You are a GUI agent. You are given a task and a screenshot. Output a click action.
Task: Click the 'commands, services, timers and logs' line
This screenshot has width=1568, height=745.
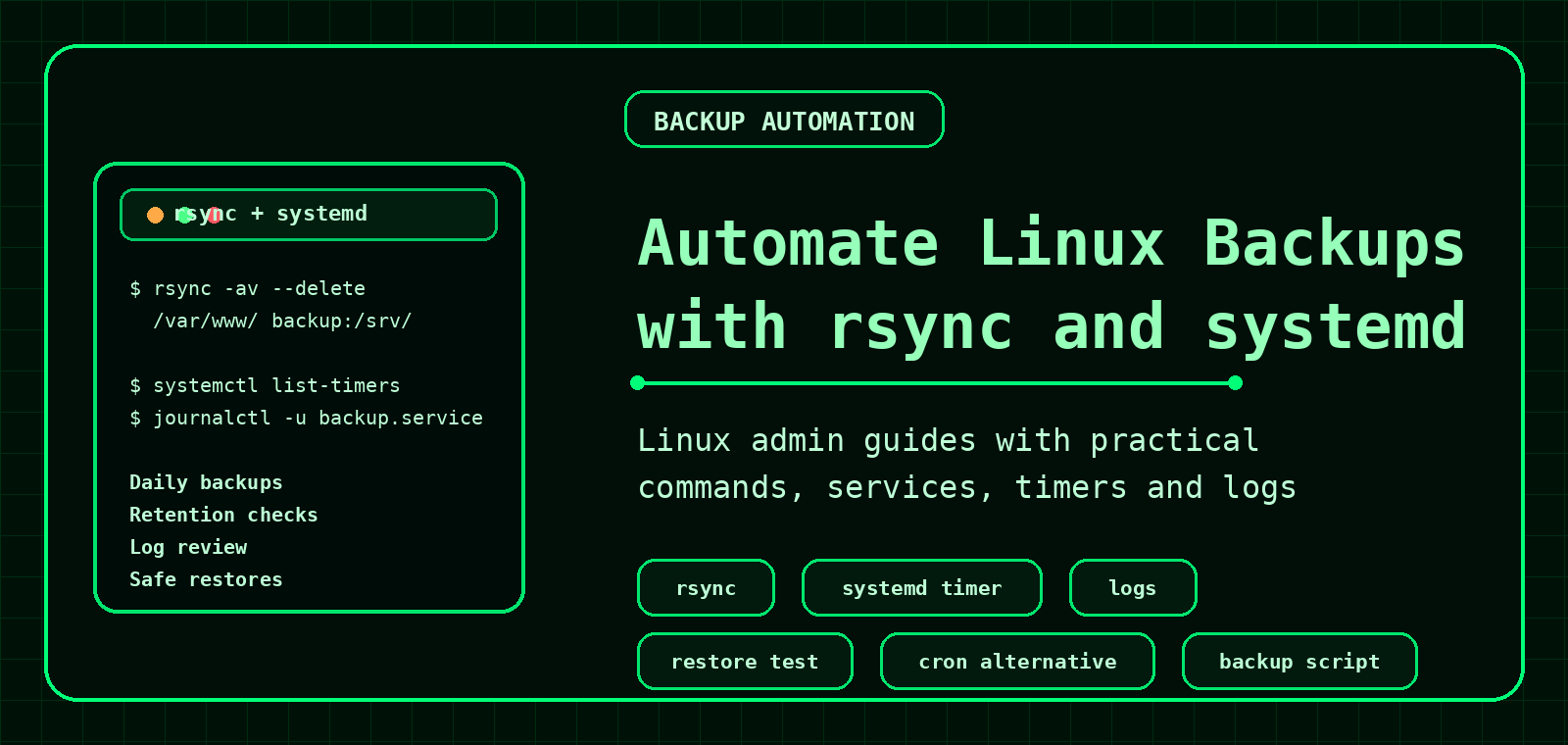[x=967, y=487]
